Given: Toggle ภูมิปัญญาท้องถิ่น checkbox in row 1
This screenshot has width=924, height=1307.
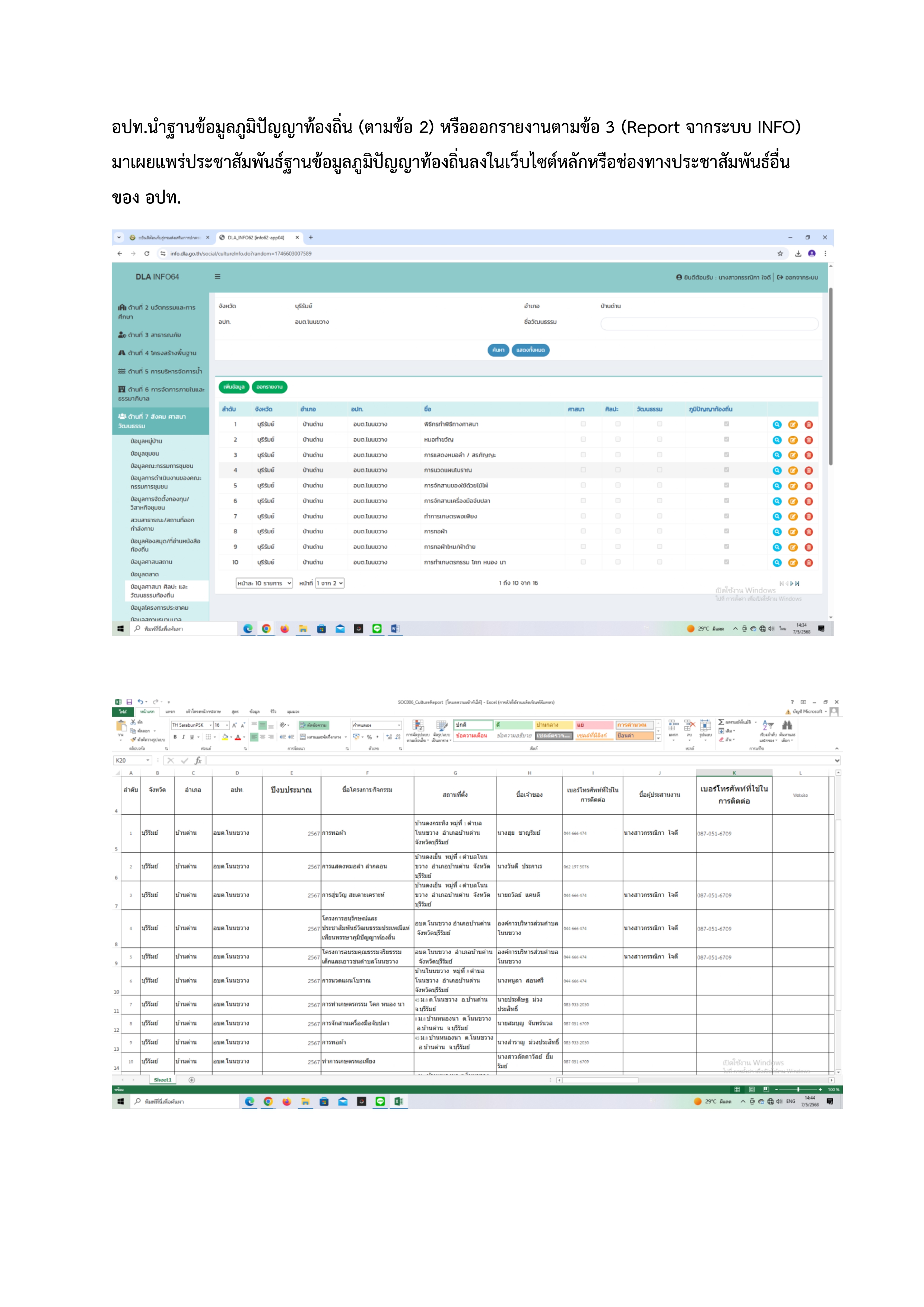Looking at the screenshot, I should click(727, 424).
